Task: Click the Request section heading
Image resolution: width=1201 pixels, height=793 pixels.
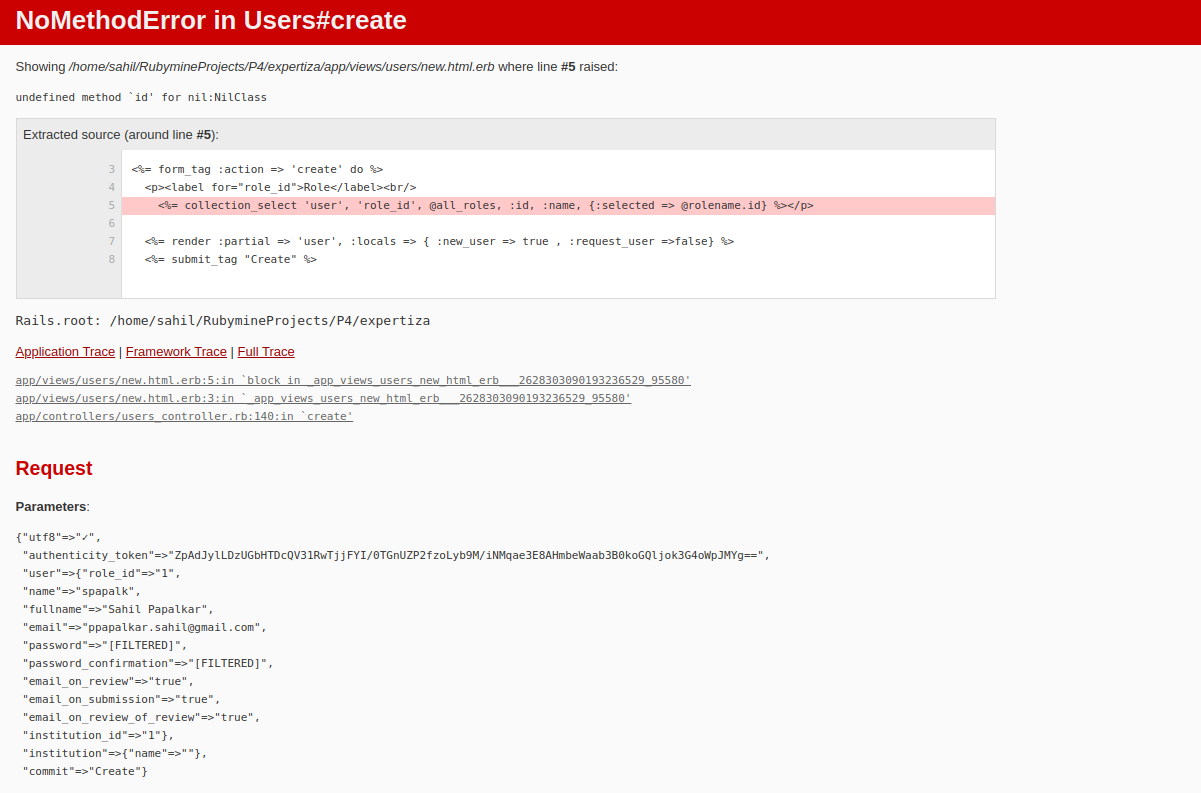Action: coord(54,468)
